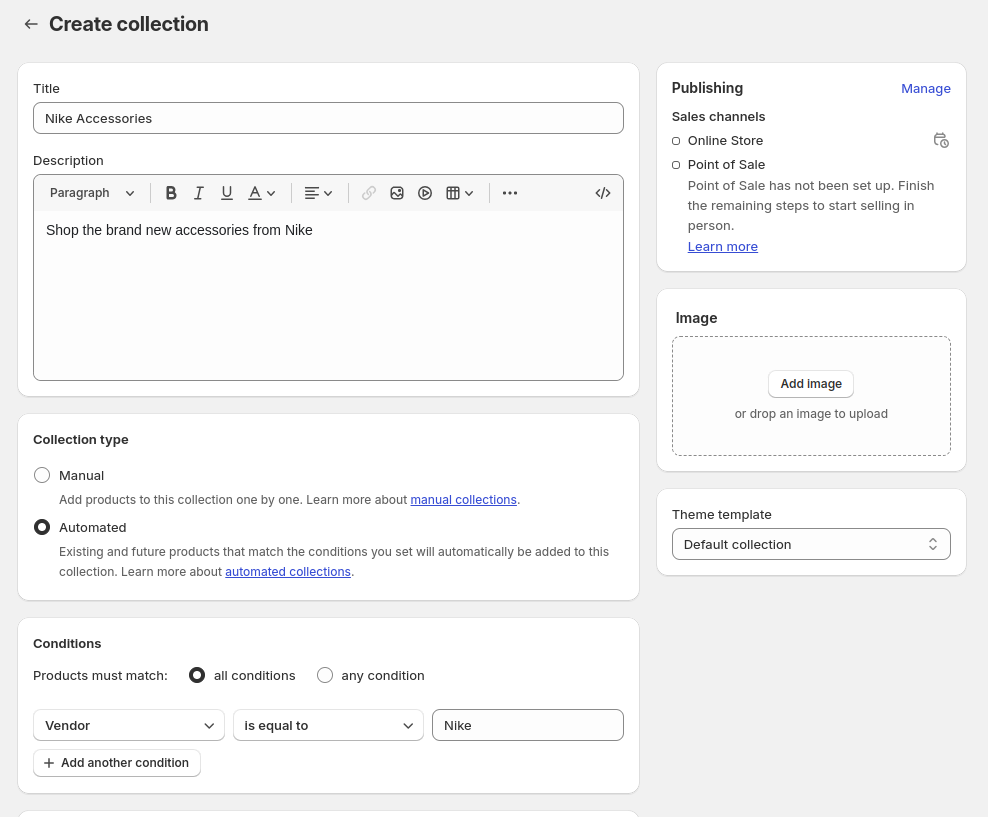The image size is (988, 817).
Task: Click into the description text area
Action: (x=328, y=295)
